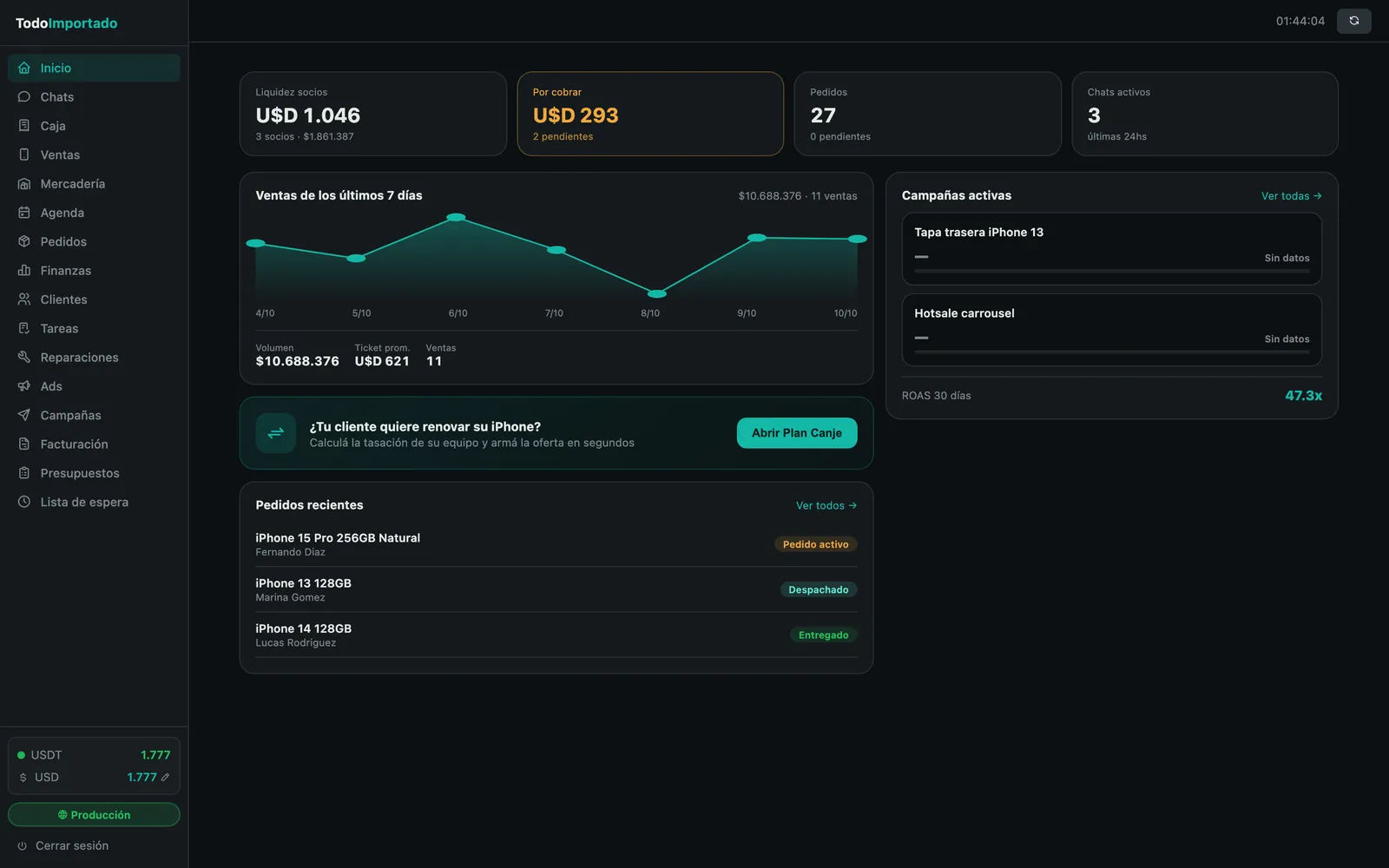Viewport: 1389px width, 868px height.
Task: Click the Ads megaphone icon
Action: [24, 386]
